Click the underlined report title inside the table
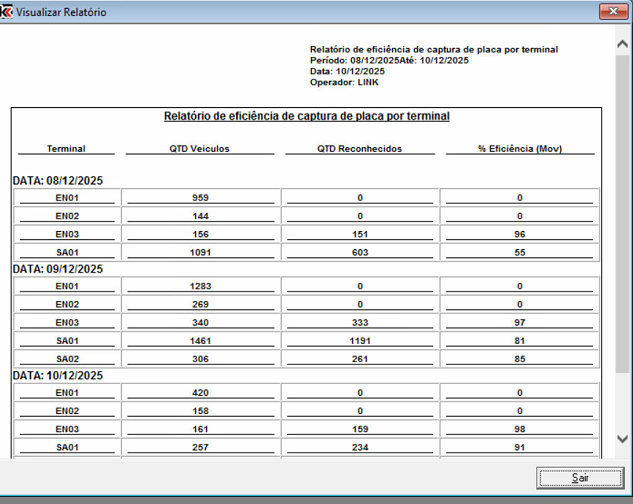 (306, 116)
